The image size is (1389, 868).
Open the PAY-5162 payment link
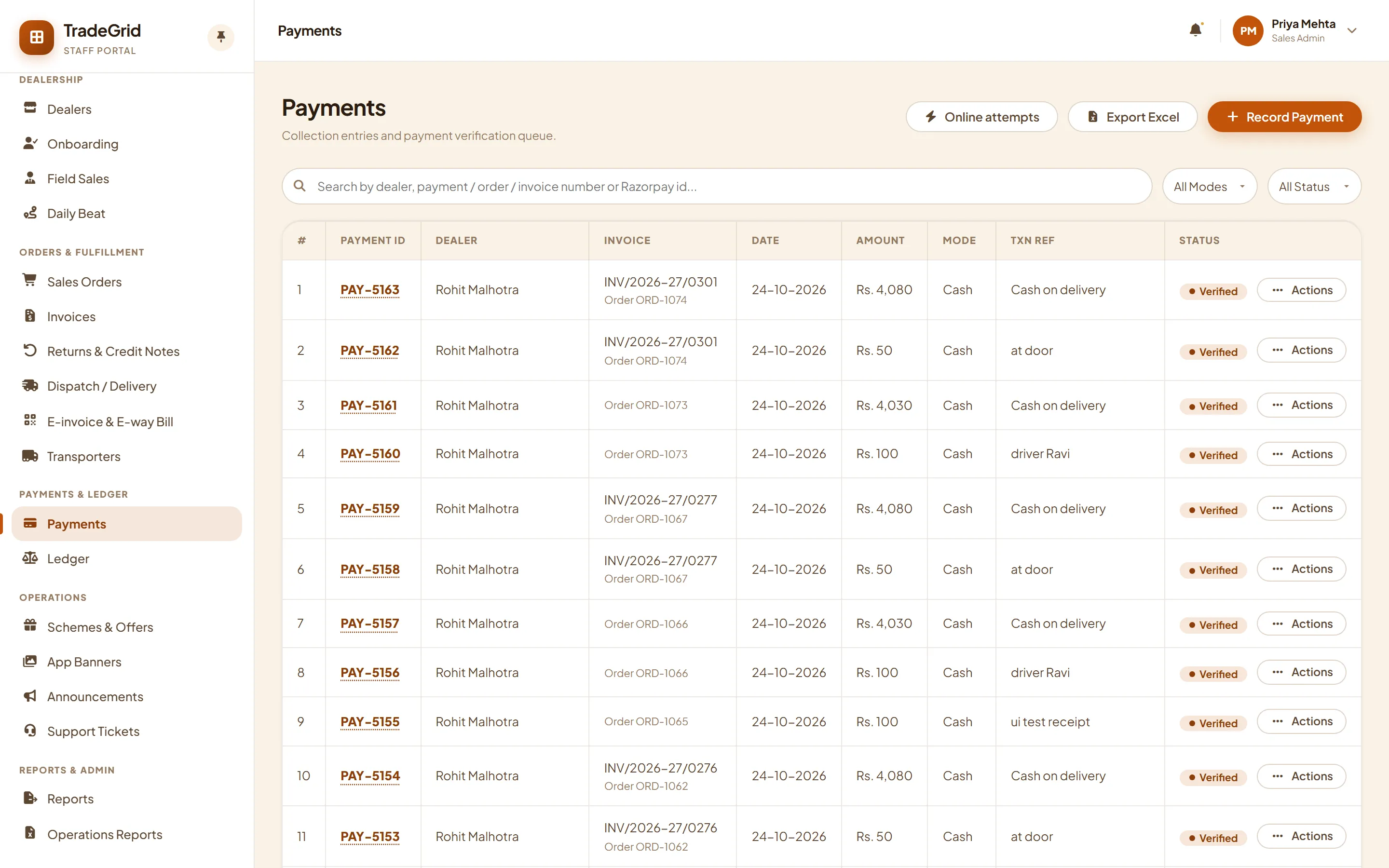point(369,351)
